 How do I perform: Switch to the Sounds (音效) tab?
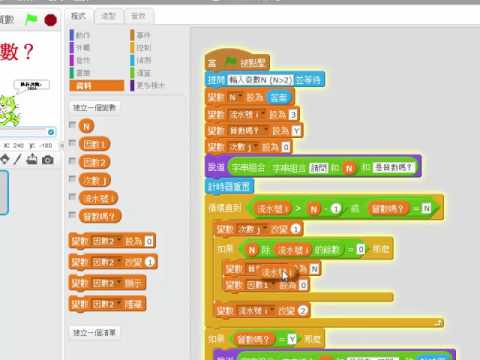(x=138, y=16)
